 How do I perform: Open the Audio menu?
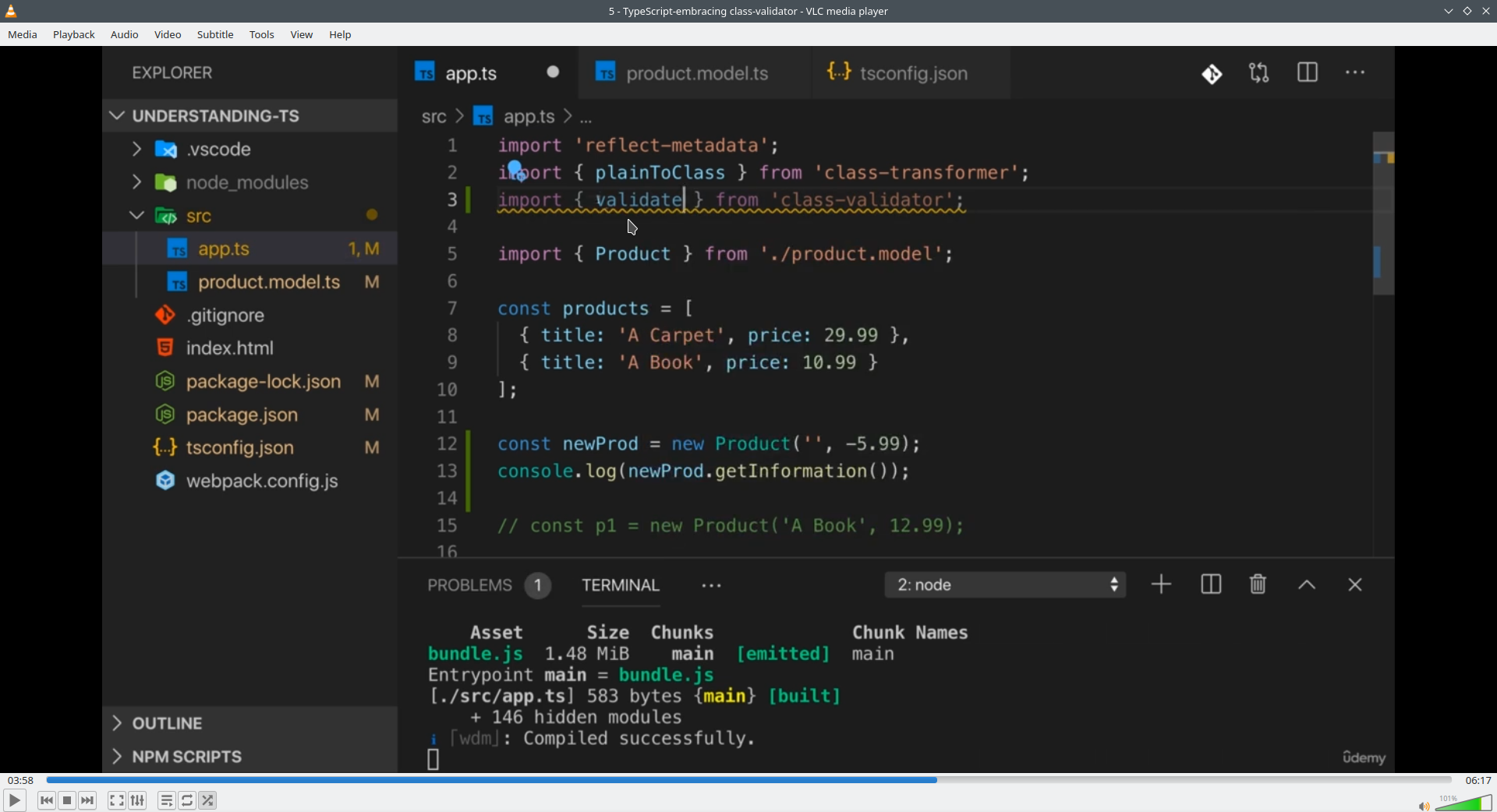(125, 35)
